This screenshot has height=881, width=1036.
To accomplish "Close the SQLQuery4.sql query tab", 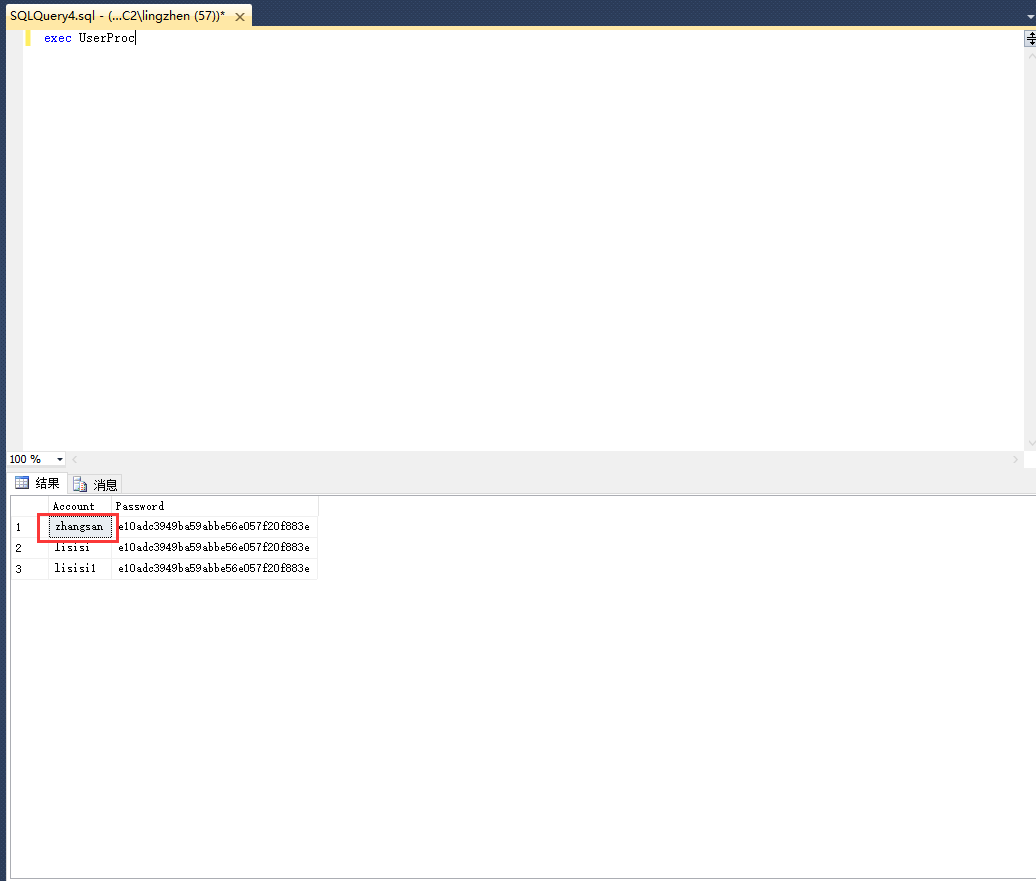I will [x=239, y=16].
